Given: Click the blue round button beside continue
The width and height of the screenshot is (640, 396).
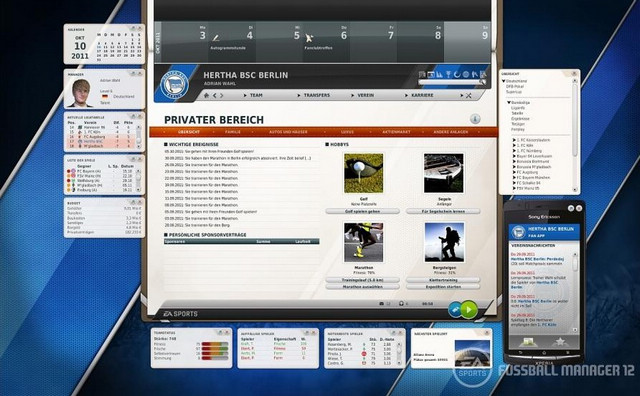Looking at the screenshot, I should pos(455,310).
